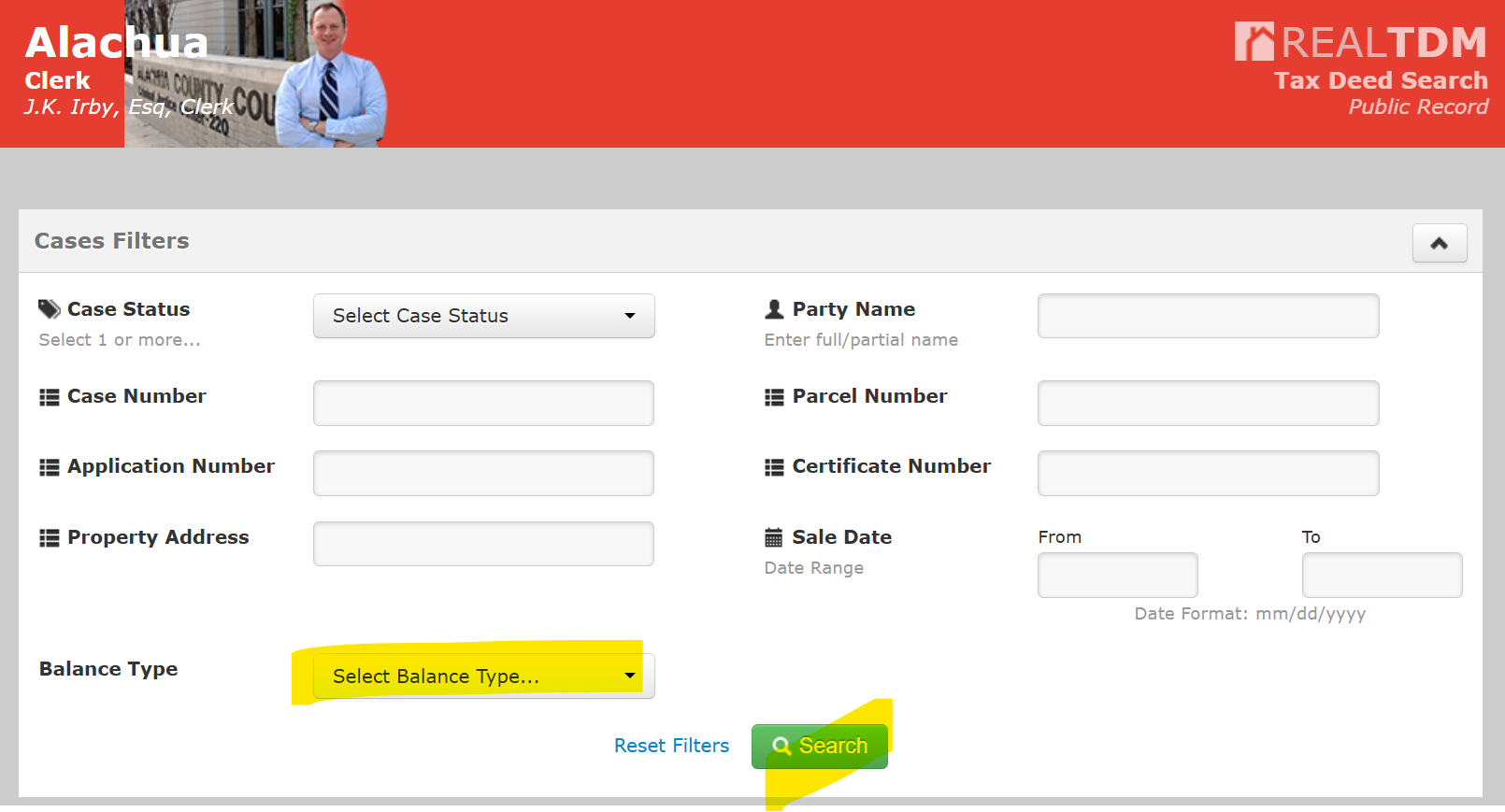Viewport: 1505px width, 812px height.
Task: Click the list icon beside Parcel Number
Action: (774, 397)
